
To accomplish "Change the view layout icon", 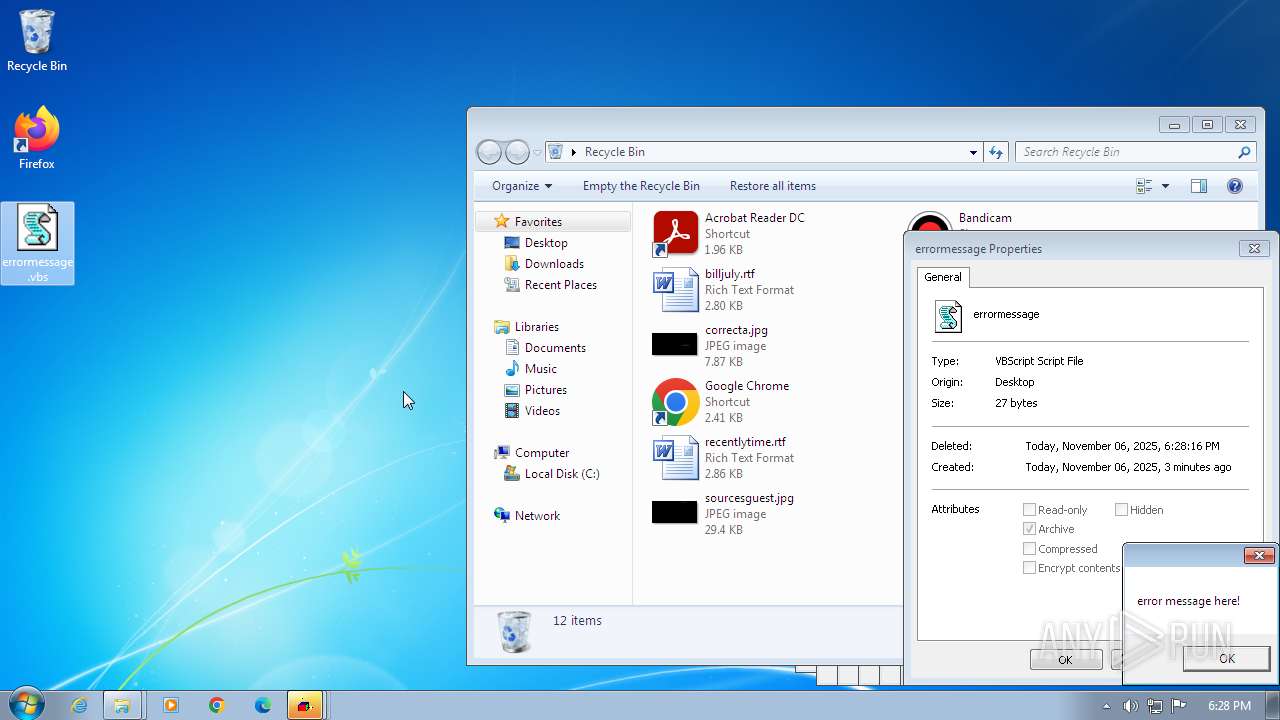I will pos(1145,186).
